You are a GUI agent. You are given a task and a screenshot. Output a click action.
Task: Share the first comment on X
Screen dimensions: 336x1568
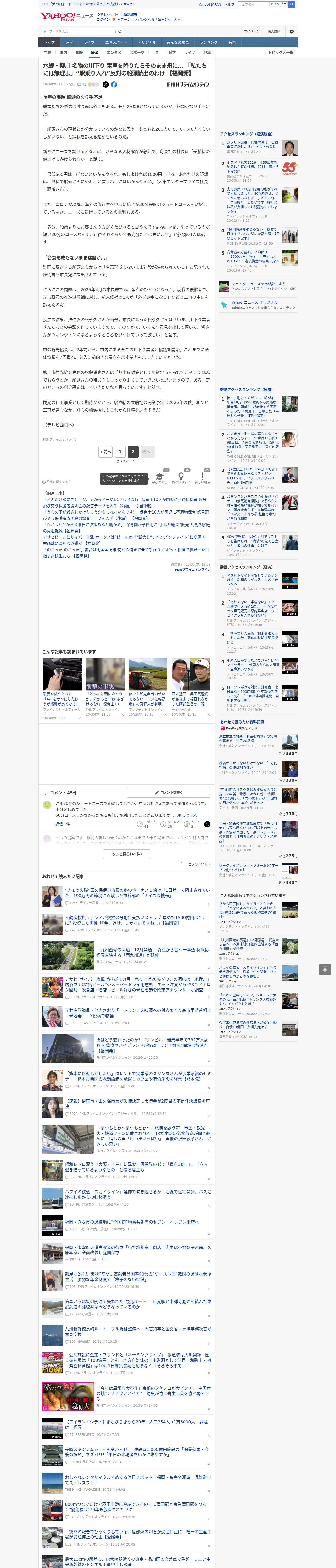207,824
